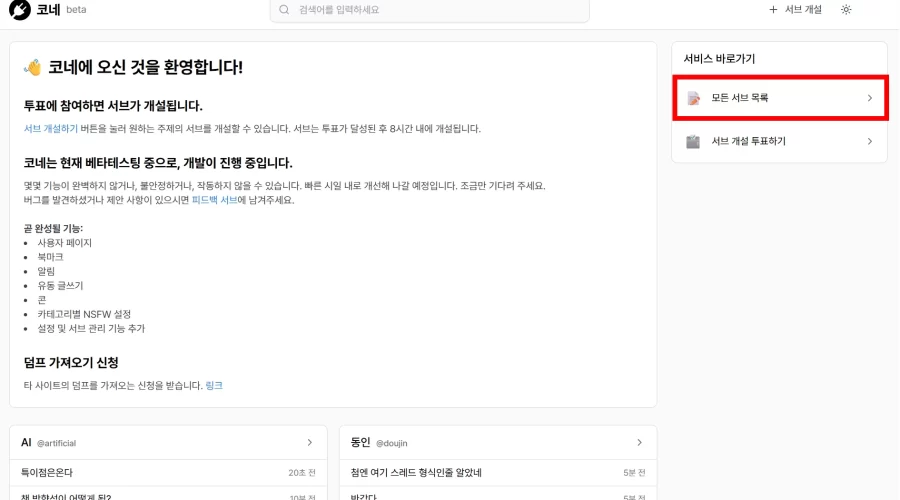Image resolution: width=900 pixels, height=500 pixels.
Task: Click the 5분 전 timestamp on 첨엔 post
Action: [x=634, y=472]
